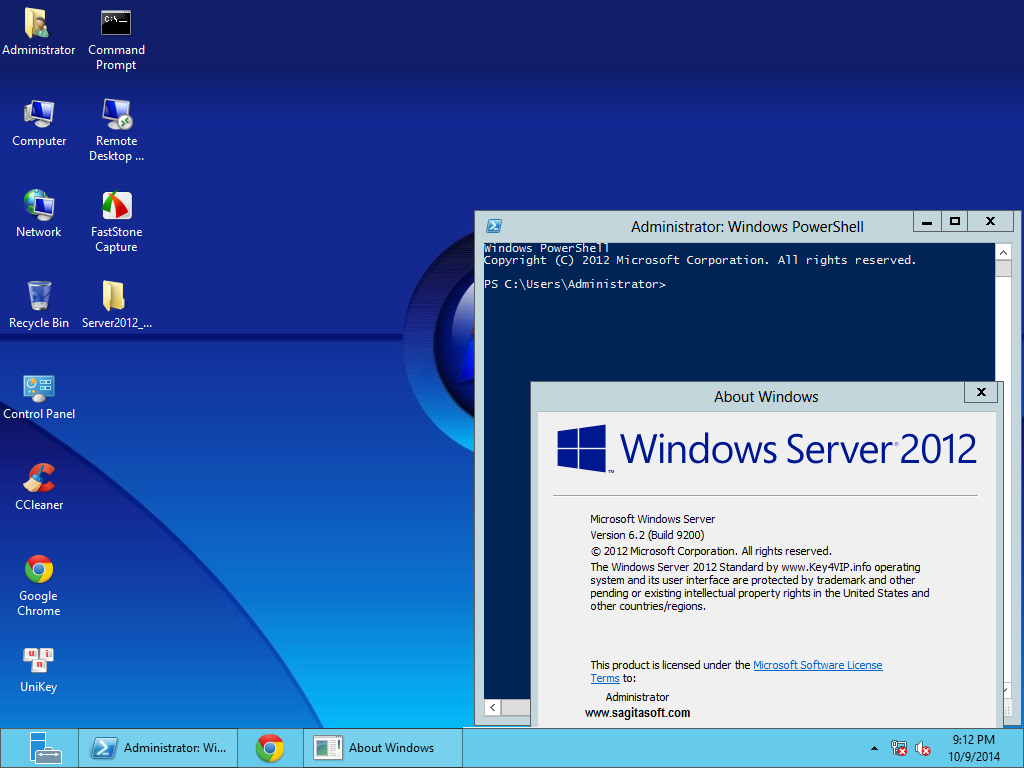Open Server Manager in the taskbar
This screenshot has height=768, width=1024.
[x=44, y=748]
